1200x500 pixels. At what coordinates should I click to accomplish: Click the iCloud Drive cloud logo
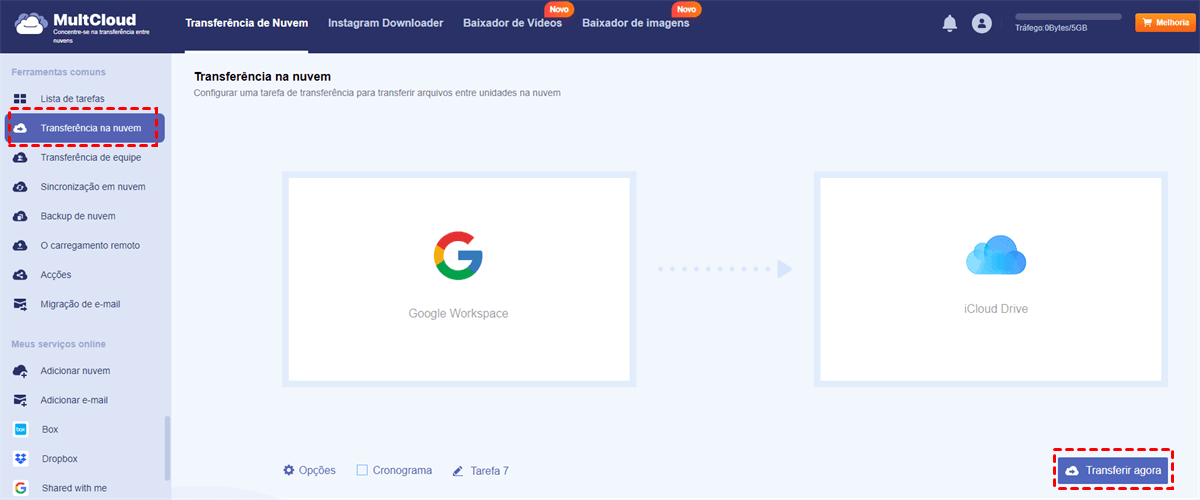click(996, 256)
